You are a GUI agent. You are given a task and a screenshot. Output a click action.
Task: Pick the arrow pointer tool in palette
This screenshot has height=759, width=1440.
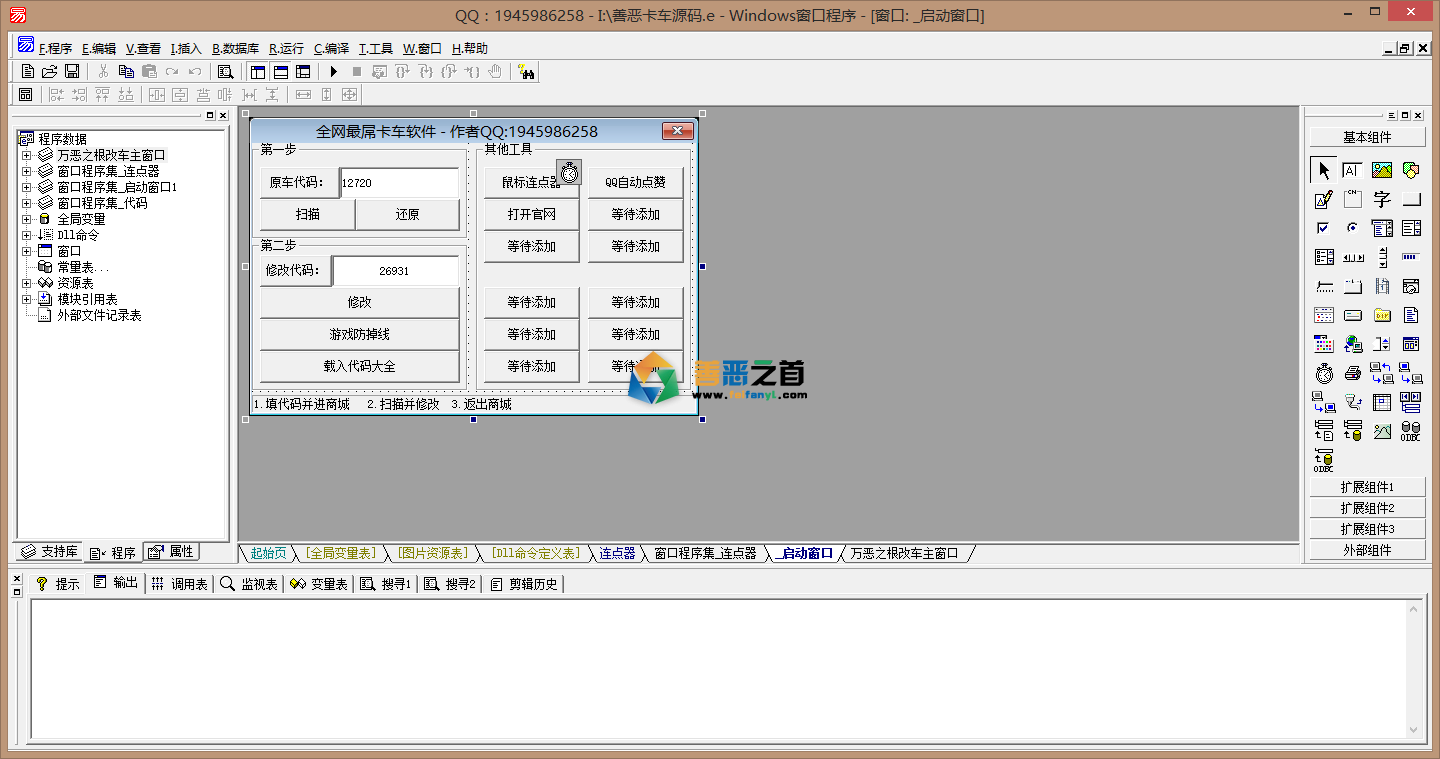tap(1324, 170)
